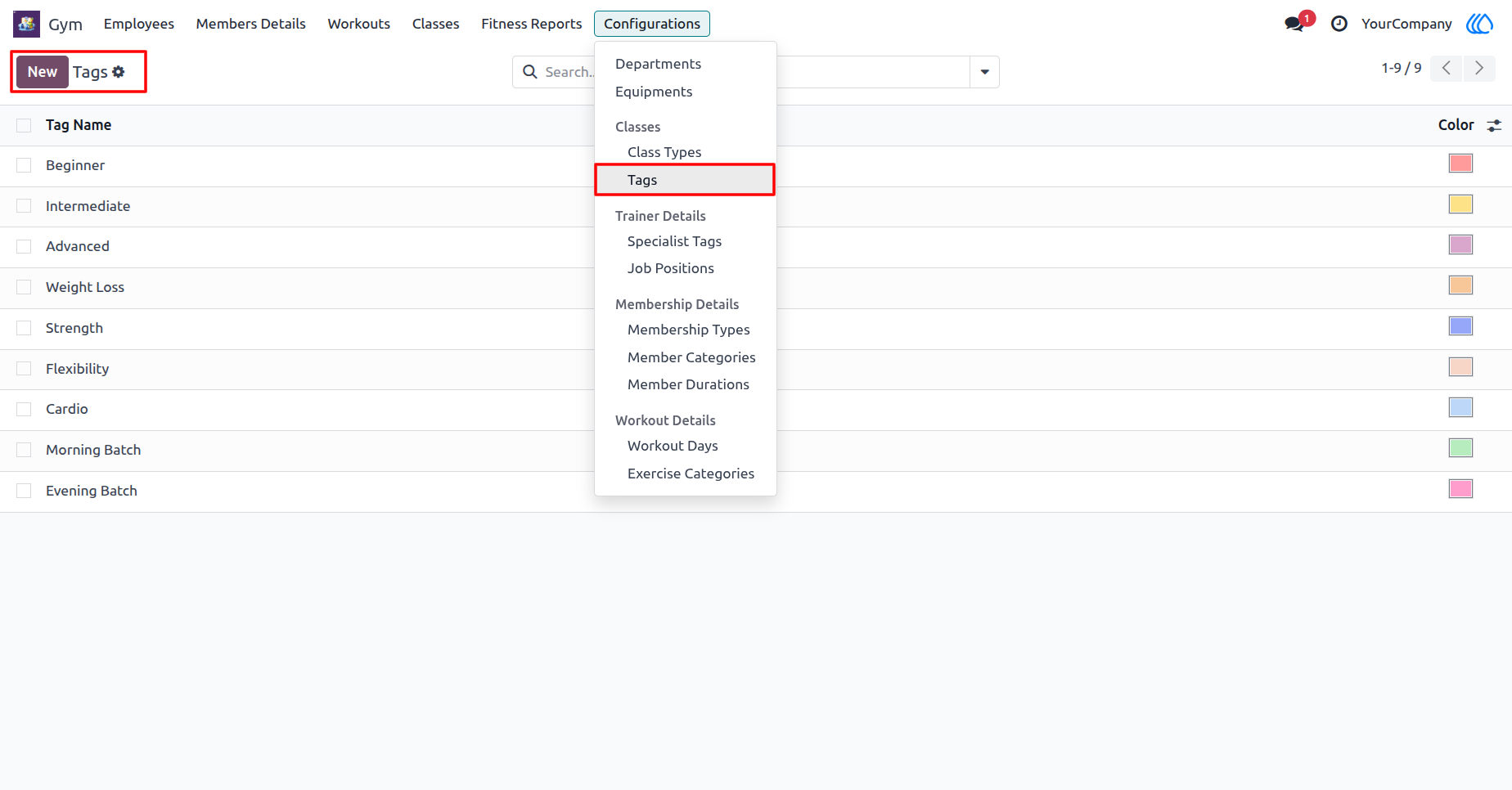Screen dimensions: 1512x790
Task: Open the activities clock icon
Action: point(1339,24)
